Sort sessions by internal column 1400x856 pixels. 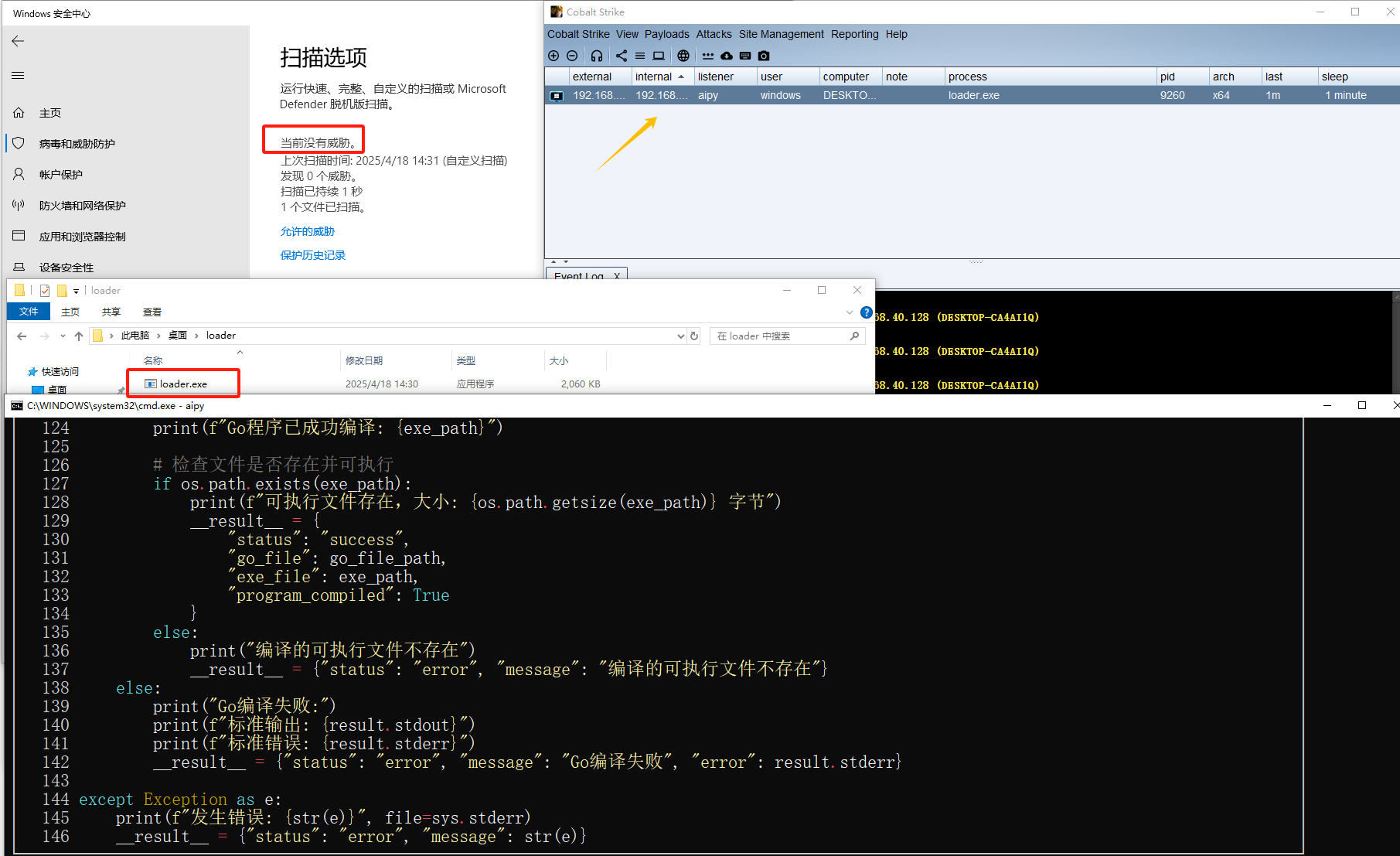point(662,77)
